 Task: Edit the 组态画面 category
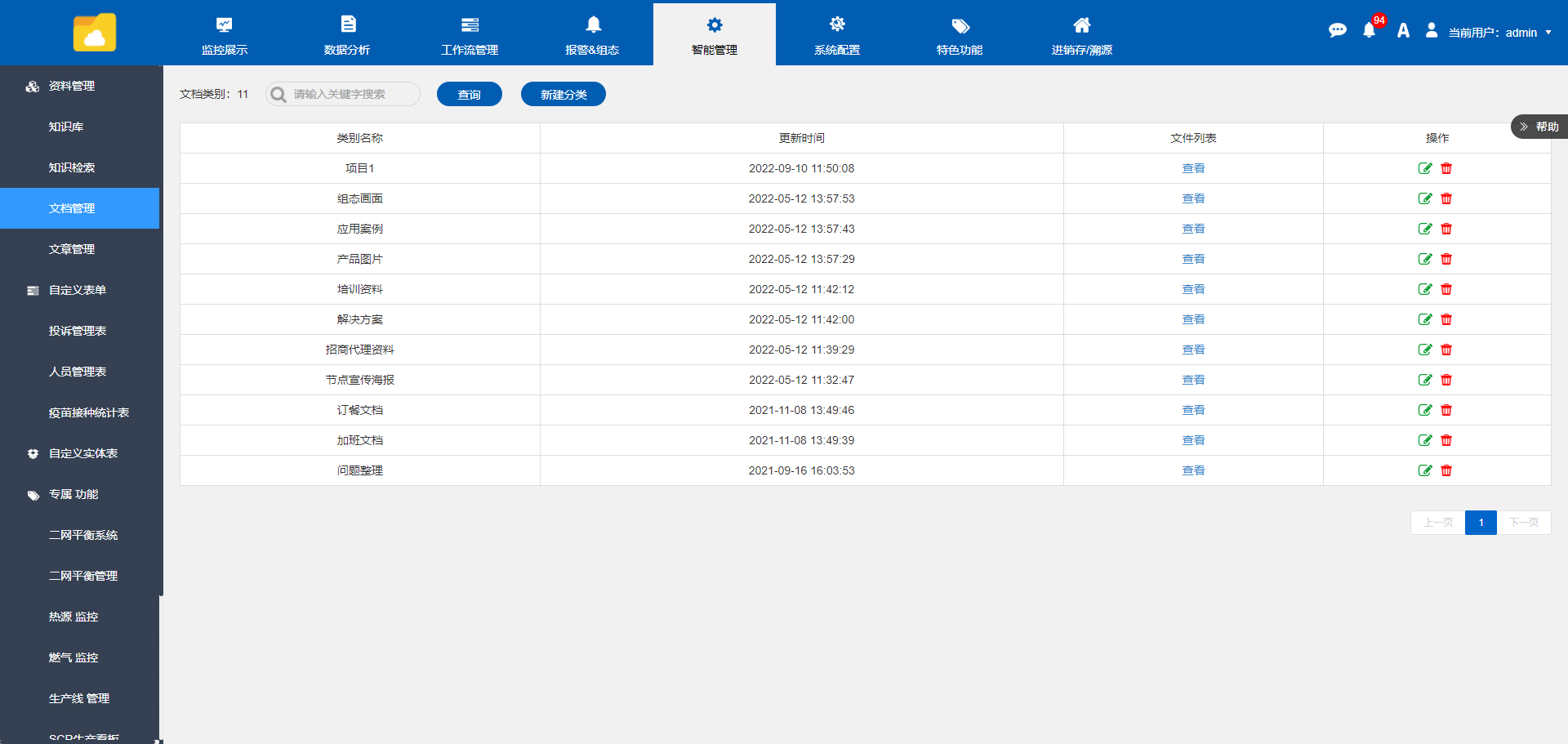[1425, 198]
